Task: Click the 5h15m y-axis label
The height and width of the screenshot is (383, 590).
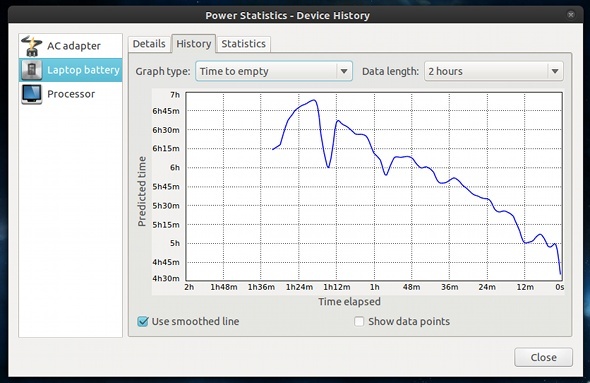Action: (x=166, y=225)
